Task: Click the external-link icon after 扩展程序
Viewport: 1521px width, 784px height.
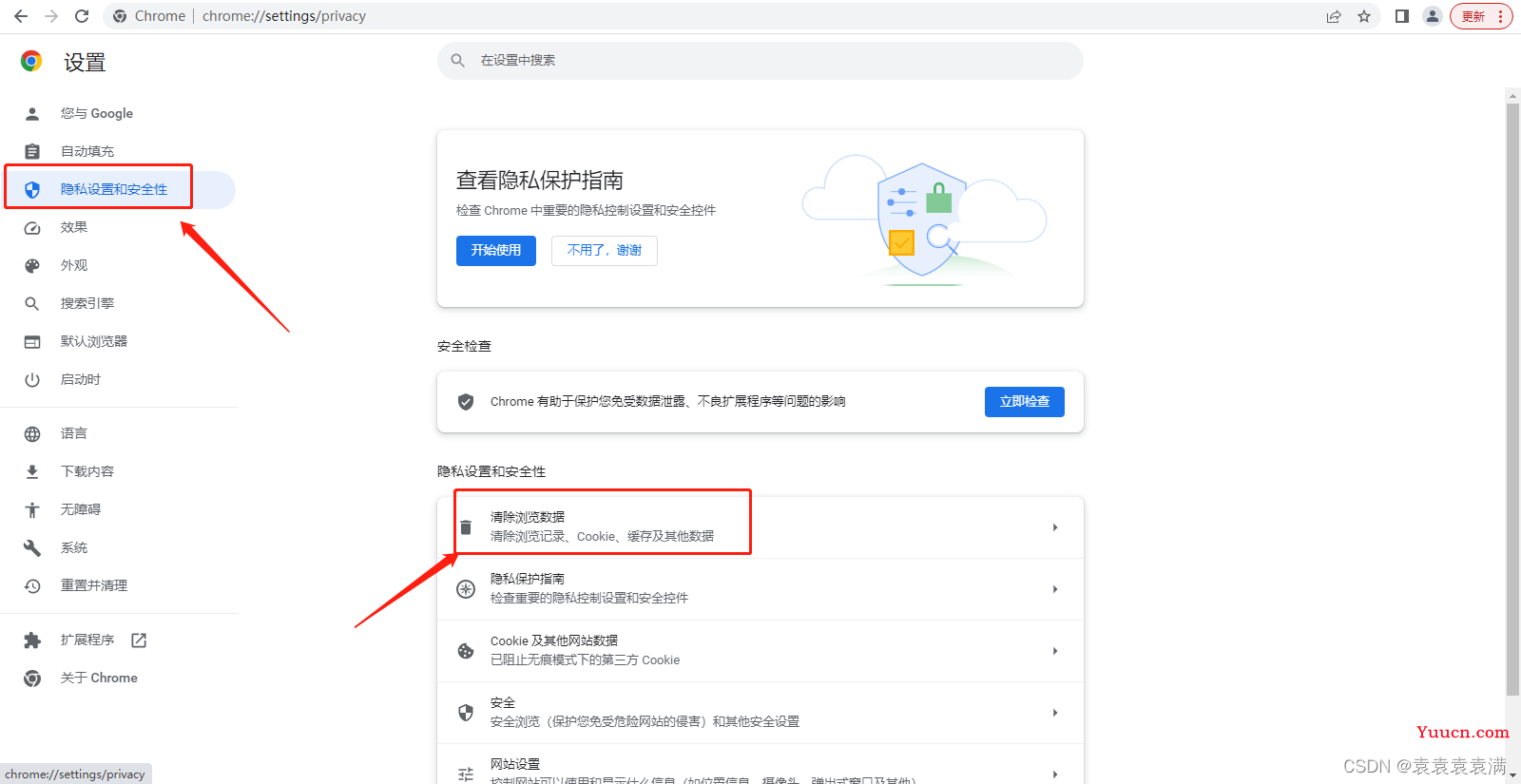Action: pyautogui.click(x=139, y=641)
